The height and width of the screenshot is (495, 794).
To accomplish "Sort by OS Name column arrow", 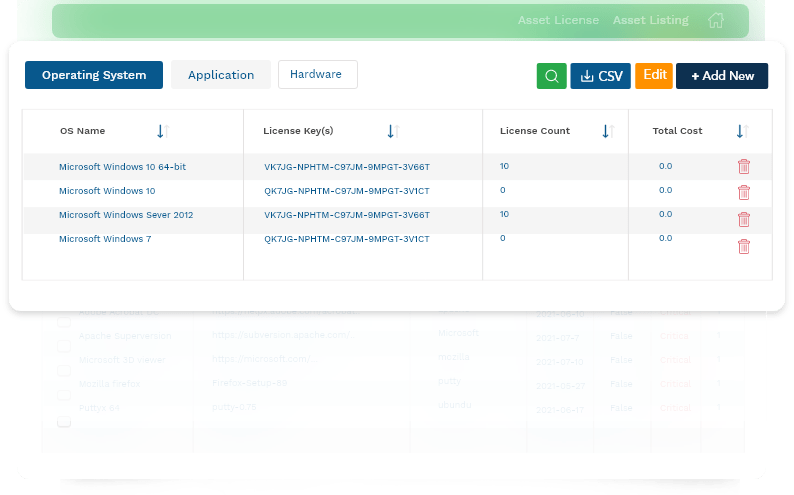I will [163, 131].
